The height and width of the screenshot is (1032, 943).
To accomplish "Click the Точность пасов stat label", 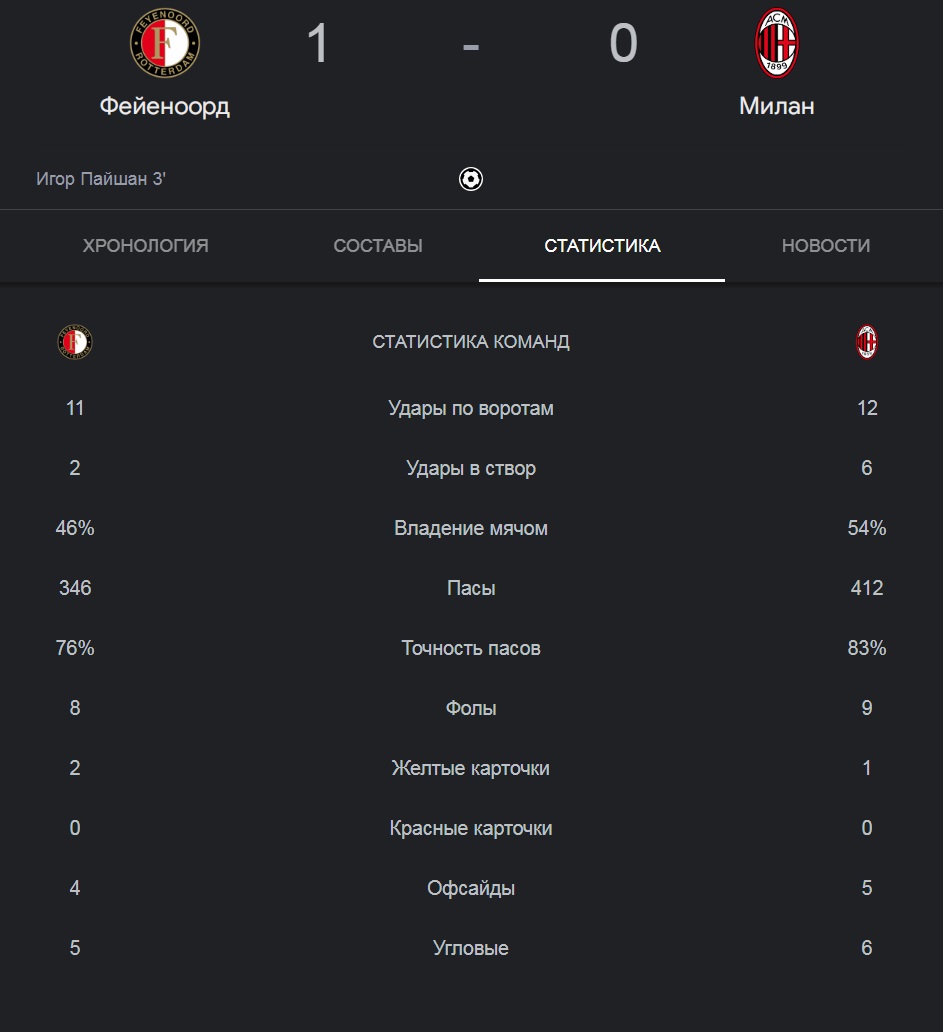I will click(x=471, y=648).
